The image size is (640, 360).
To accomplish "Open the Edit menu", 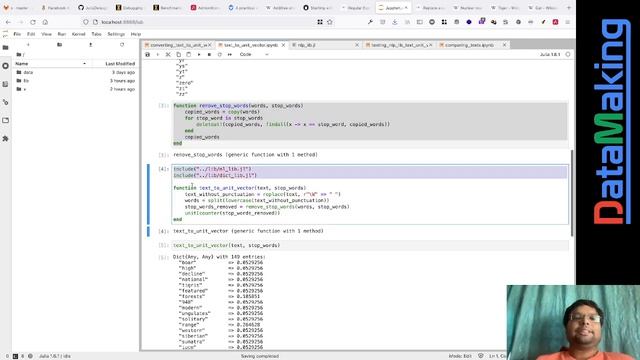I will tap(31, 34).
